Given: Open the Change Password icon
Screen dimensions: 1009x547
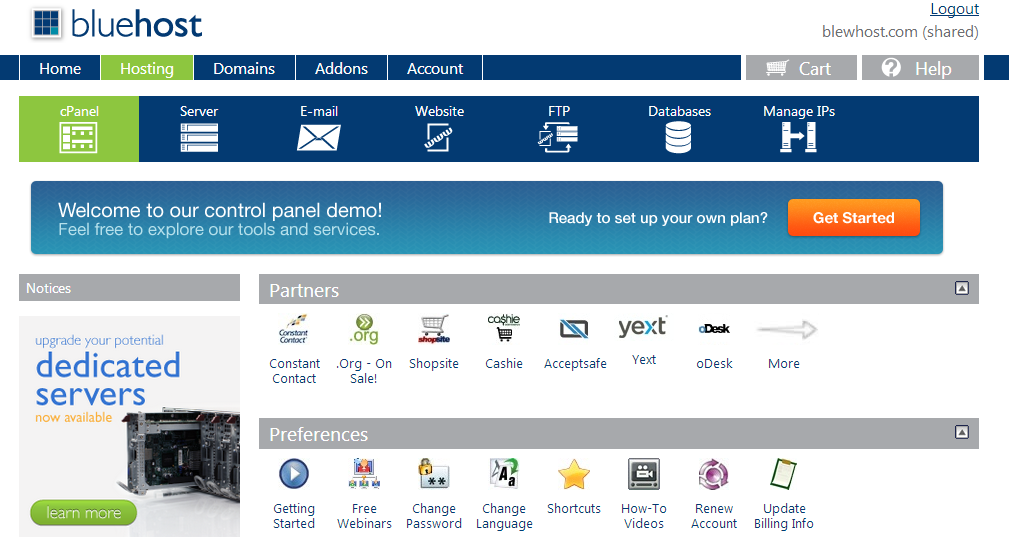Looking at the screenshot, I should [x=434, y=474].
